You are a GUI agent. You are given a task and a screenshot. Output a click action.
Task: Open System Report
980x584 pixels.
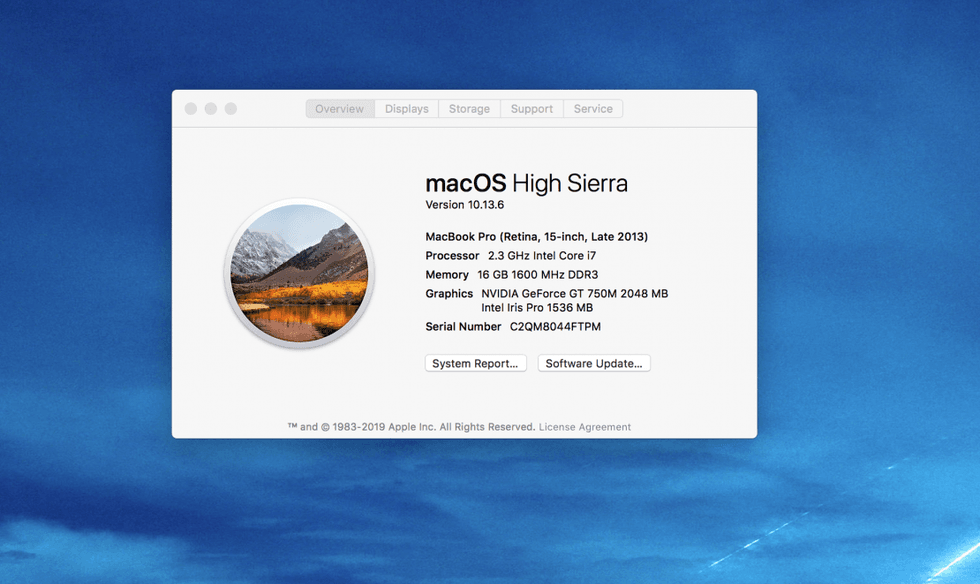click(476, 363)
